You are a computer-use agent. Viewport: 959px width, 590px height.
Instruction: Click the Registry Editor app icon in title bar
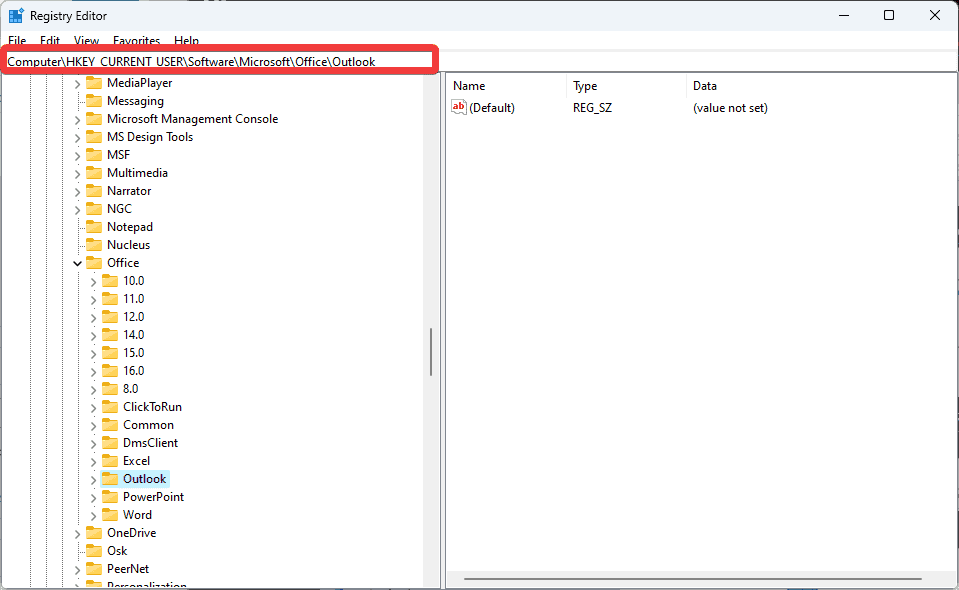pyautogui.click(x=16, y=15)
